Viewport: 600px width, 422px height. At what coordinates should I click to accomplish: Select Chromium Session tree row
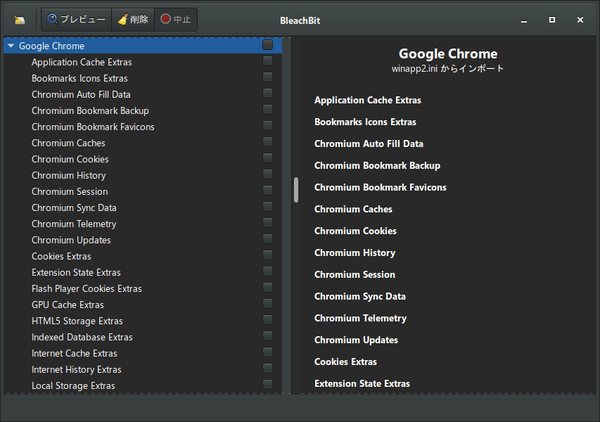coord(143,192)
